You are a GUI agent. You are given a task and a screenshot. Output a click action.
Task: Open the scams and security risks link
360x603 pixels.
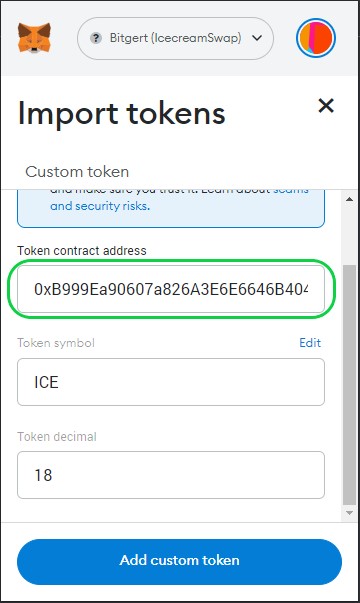pyautogui.click(x=100, y=206)
